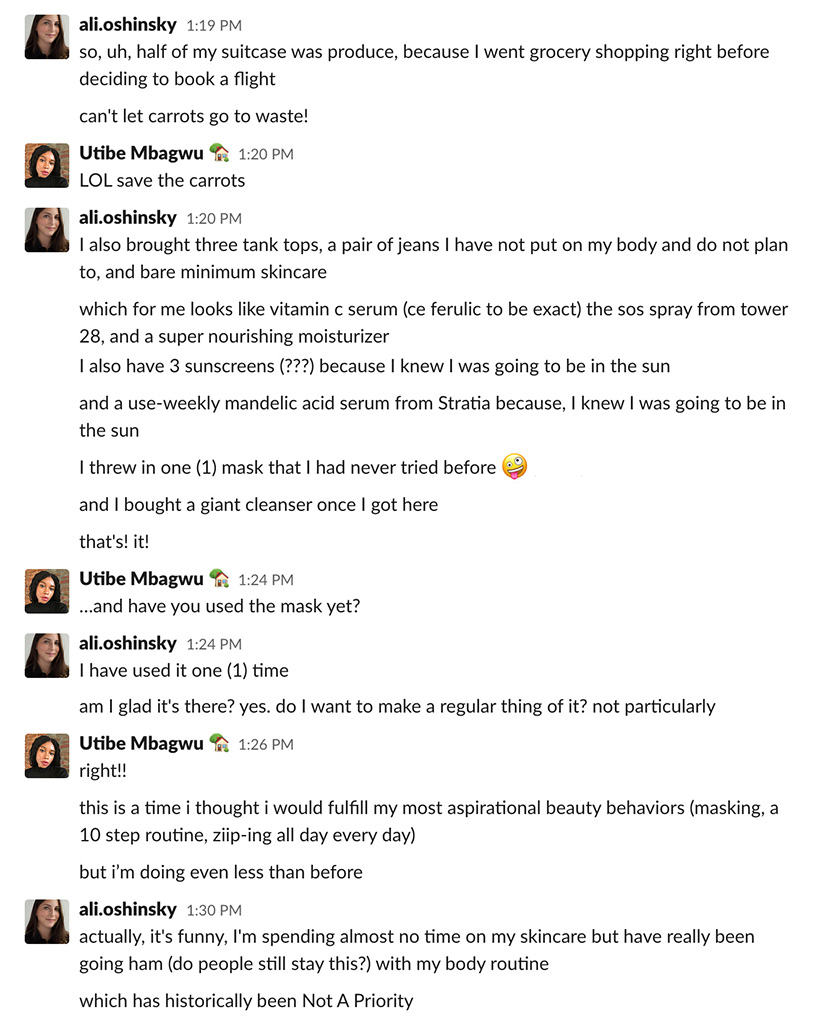Select the "LOL save the carrots" message
The image size is (820, 1017).
[x=162, y=180]
